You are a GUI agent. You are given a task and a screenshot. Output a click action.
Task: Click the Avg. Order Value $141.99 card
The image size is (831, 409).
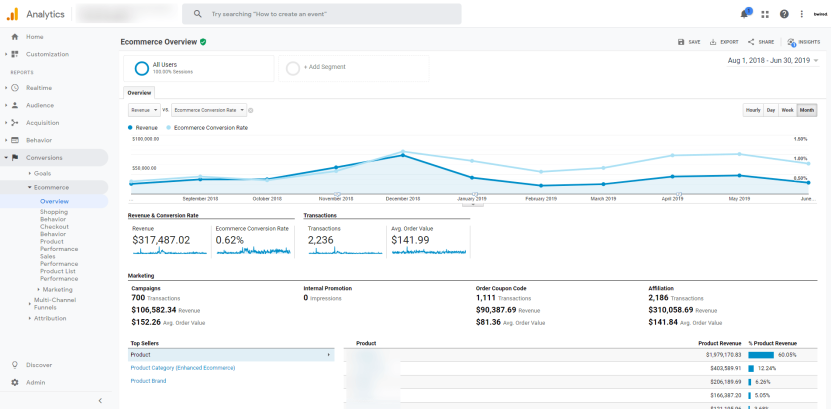pos(429,241)
